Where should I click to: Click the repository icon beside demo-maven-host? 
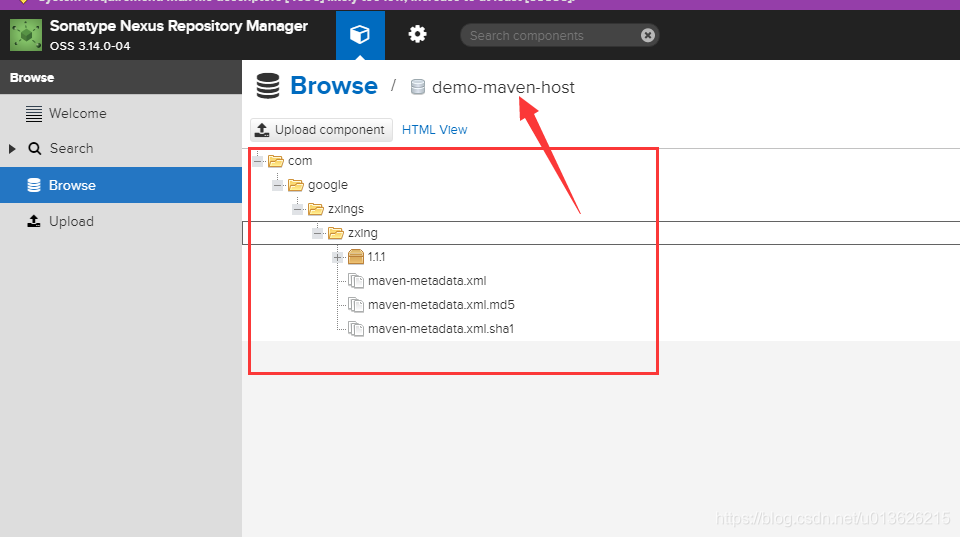(x=418, y=87)
